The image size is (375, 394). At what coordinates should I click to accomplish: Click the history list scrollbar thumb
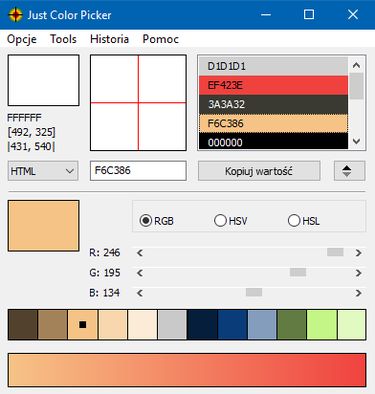pos(356,86)
